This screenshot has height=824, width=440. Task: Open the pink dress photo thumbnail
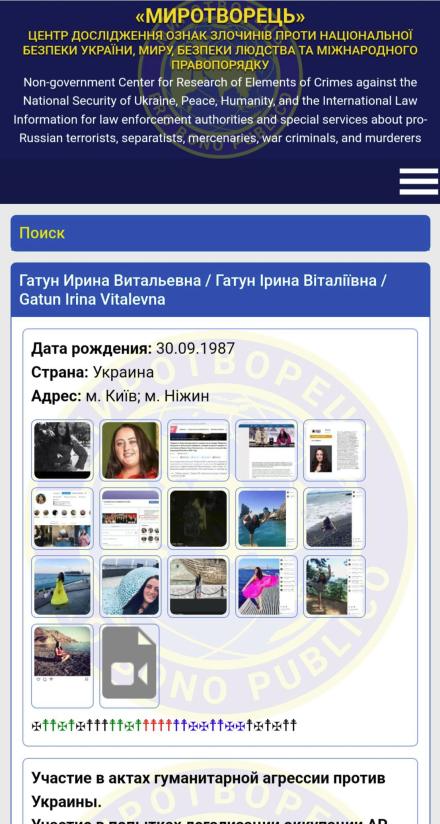pyautogui.click(x=267, y=586)
